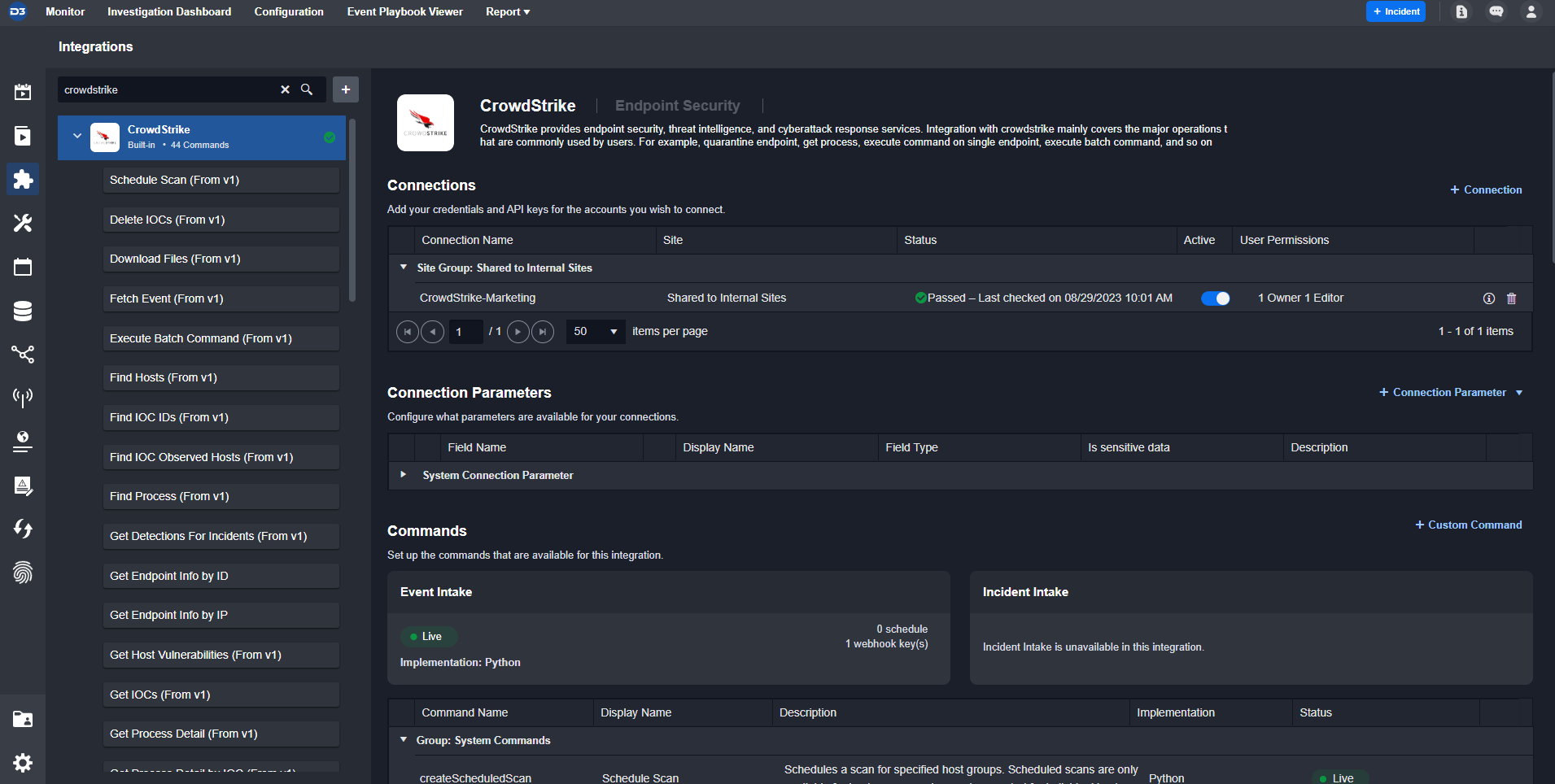Viewport: 1555px width, 784px height.
Task: Expand System Connection Parameter row
Action: (403, 474)
